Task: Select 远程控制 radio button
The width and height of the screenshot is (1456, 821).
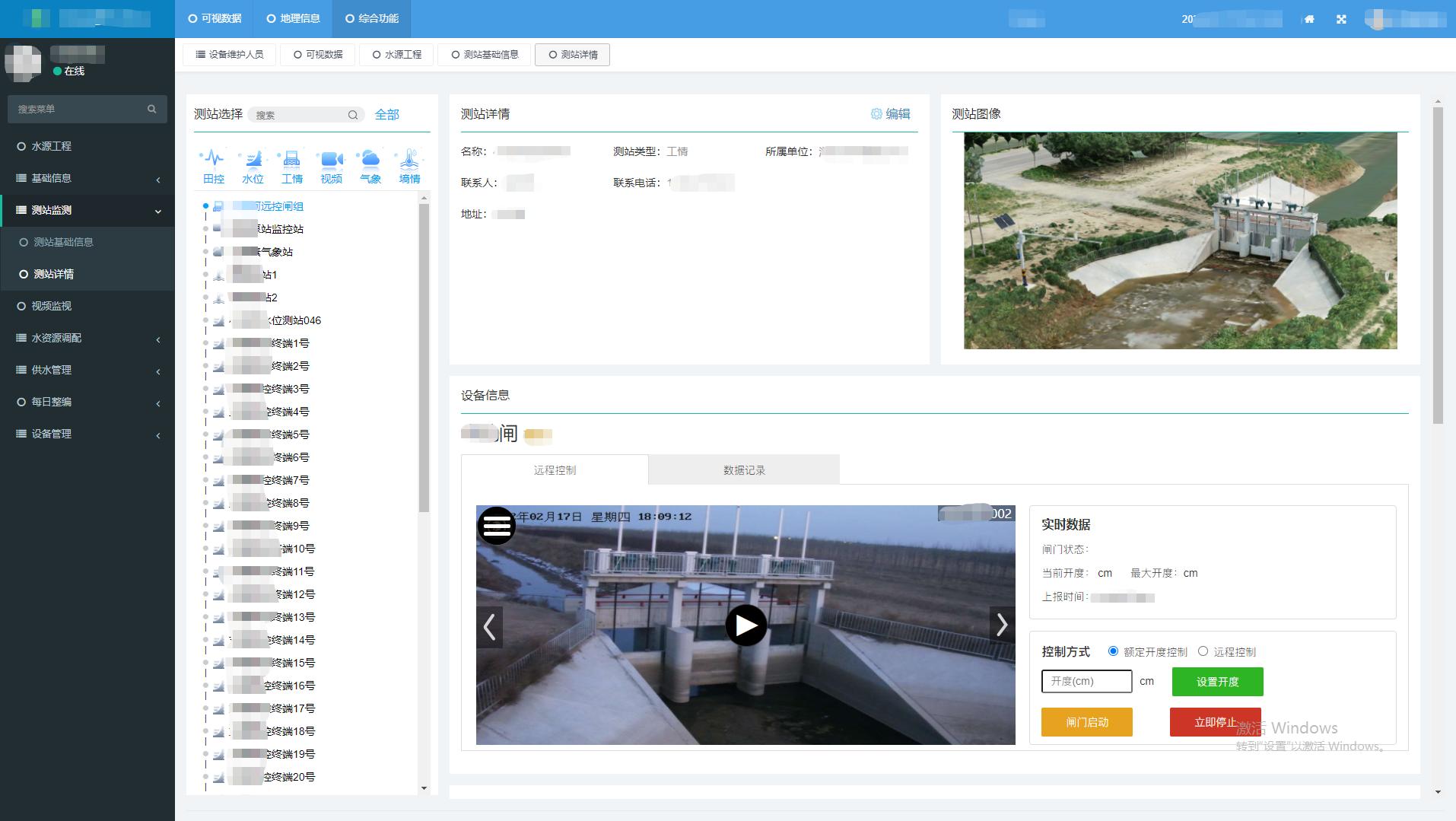Action: pyautogui.click(x=1203, y=651)
